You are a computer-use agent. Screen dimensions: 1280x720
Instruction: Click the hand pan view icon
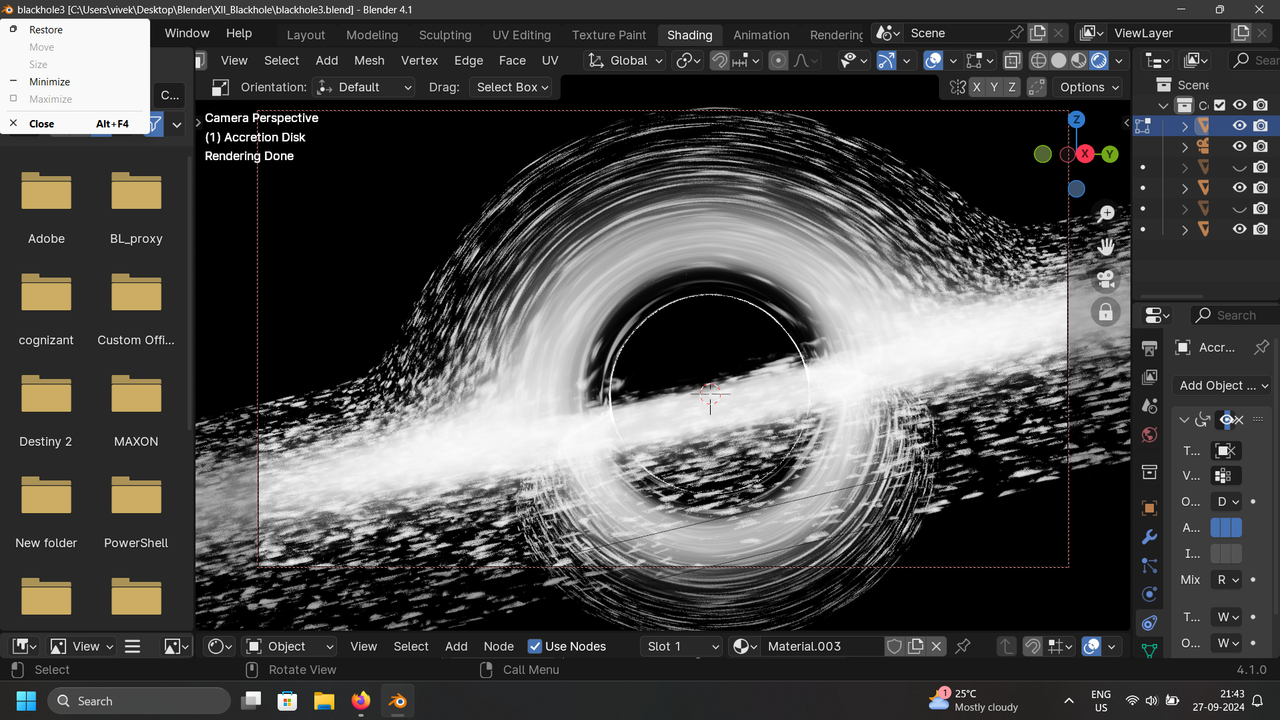[x=1106, y=246]
